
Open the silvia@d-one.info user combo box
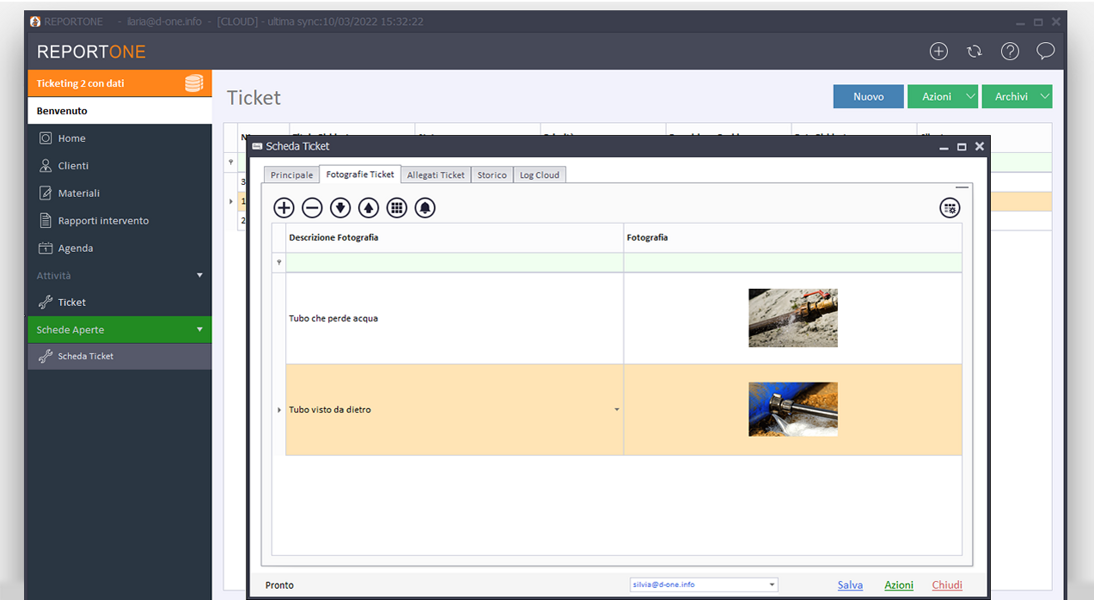click(703, 585)
